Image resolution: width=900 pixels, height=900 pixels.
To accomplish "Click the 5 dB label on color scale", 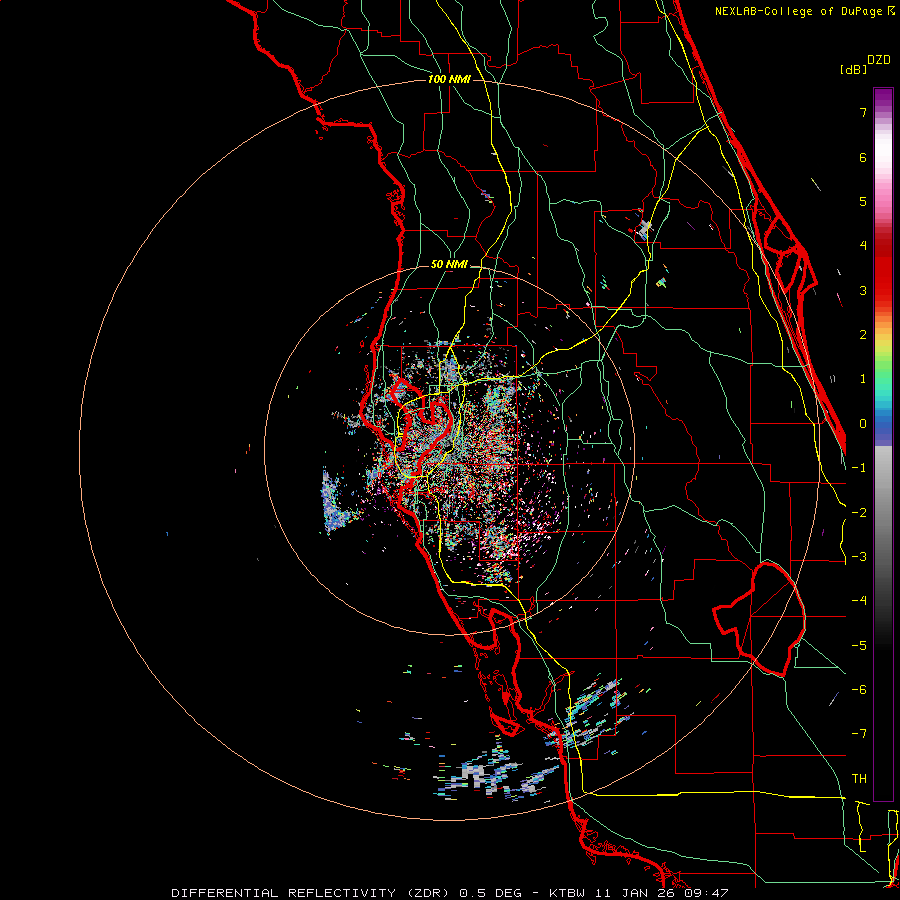I will point(863,201).
